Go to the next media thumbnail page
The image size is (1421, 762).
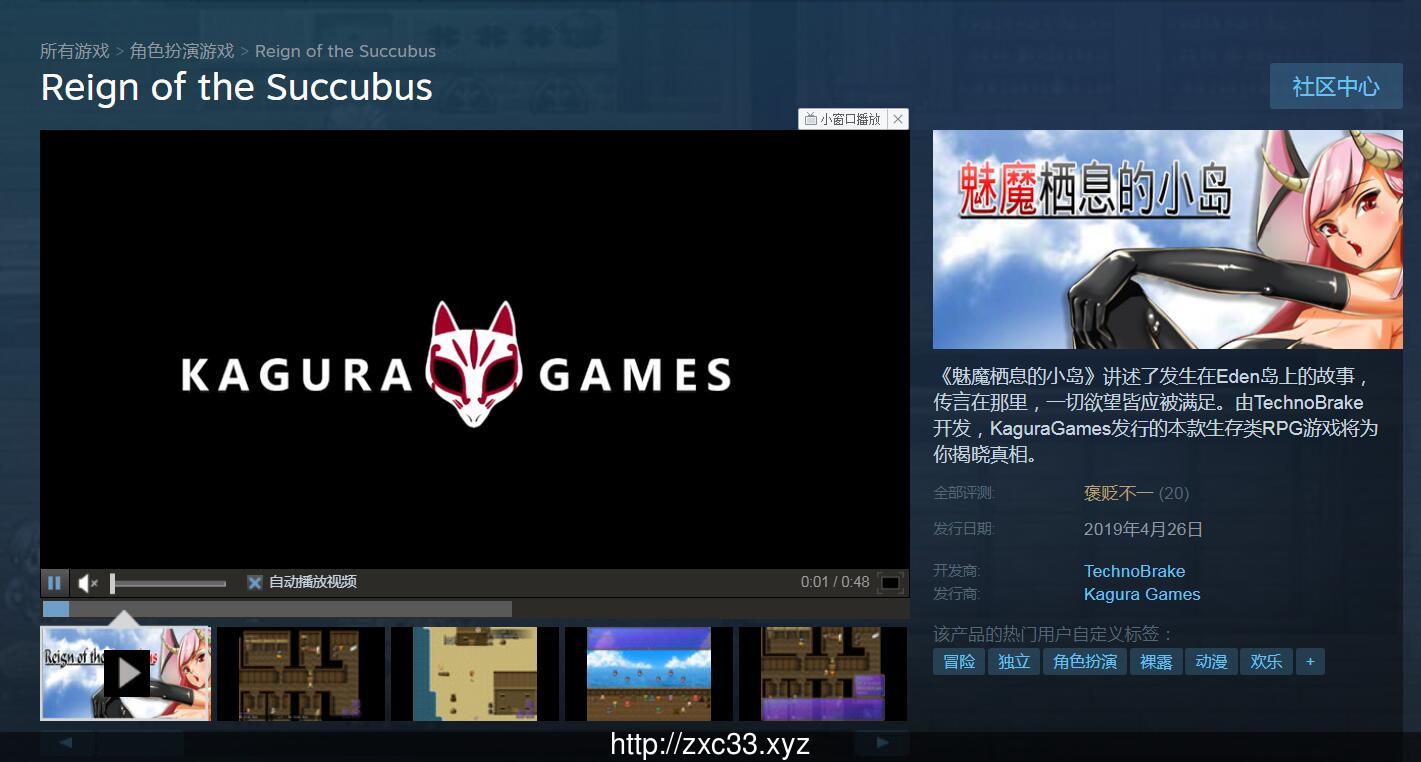[x=881, y=741]
